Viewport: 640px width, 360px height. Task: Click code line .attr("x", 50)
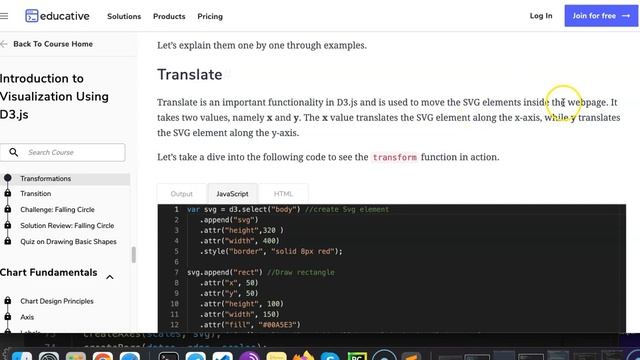click(229, 283)
